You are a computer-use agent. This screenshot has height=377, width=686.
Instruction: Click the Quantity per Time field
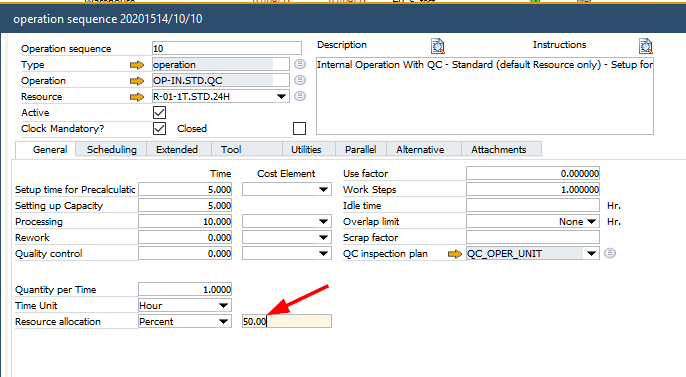click(x=185, y=290)
